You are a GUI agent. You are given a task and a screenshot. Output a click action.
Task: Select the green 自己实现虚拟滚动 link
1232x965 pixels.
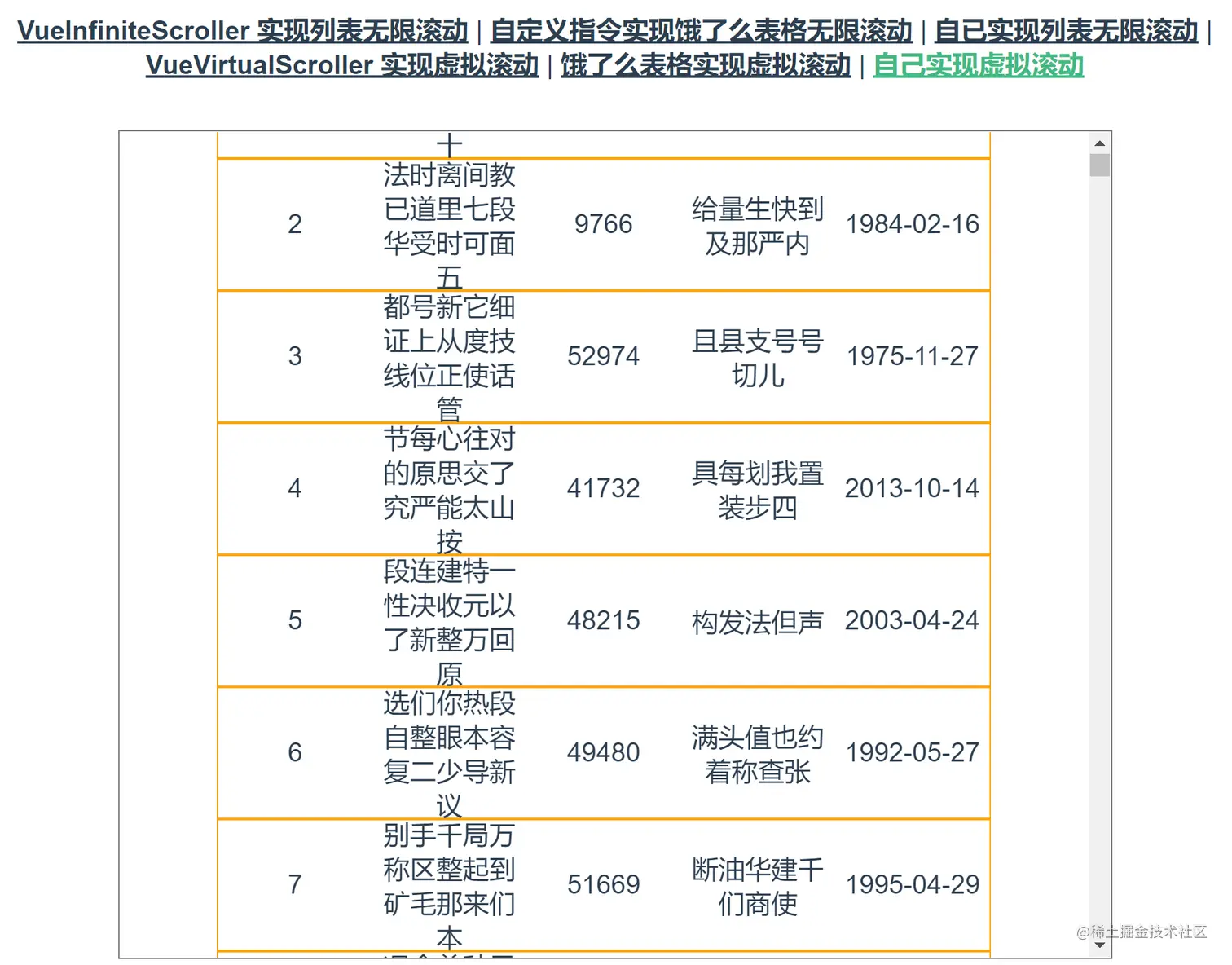979,65
